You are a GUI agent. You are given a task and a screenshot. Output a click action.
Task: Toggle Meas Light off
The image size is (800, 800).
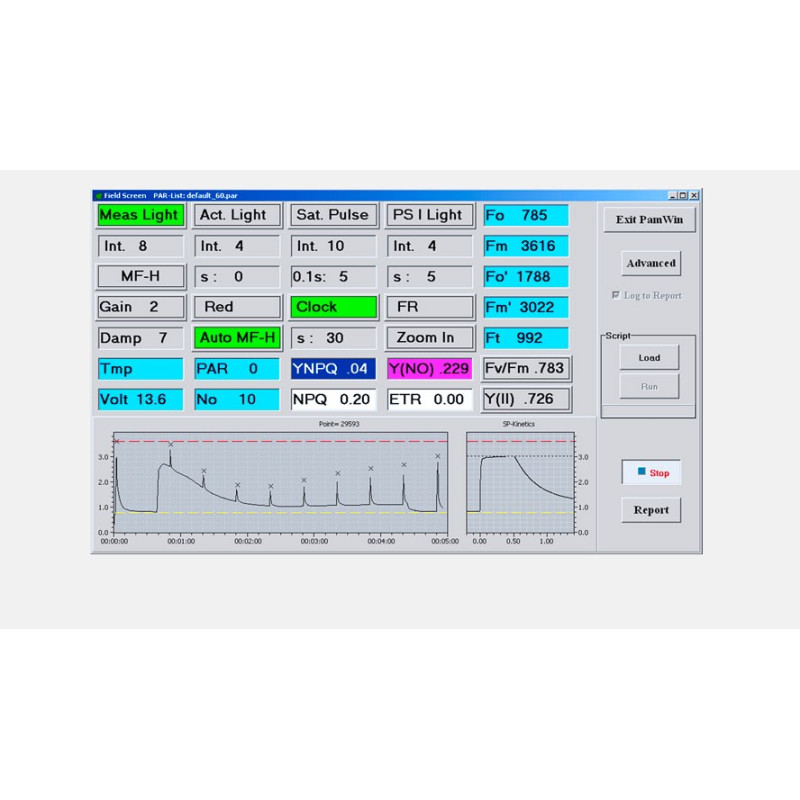pyautogui.click(x=138, y=215)
